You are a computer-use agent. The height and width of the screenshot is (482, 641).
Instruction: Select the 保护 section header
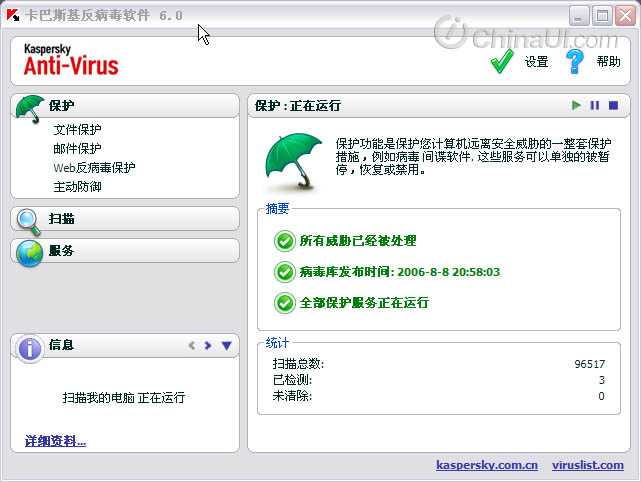click(x=125, y=105)
